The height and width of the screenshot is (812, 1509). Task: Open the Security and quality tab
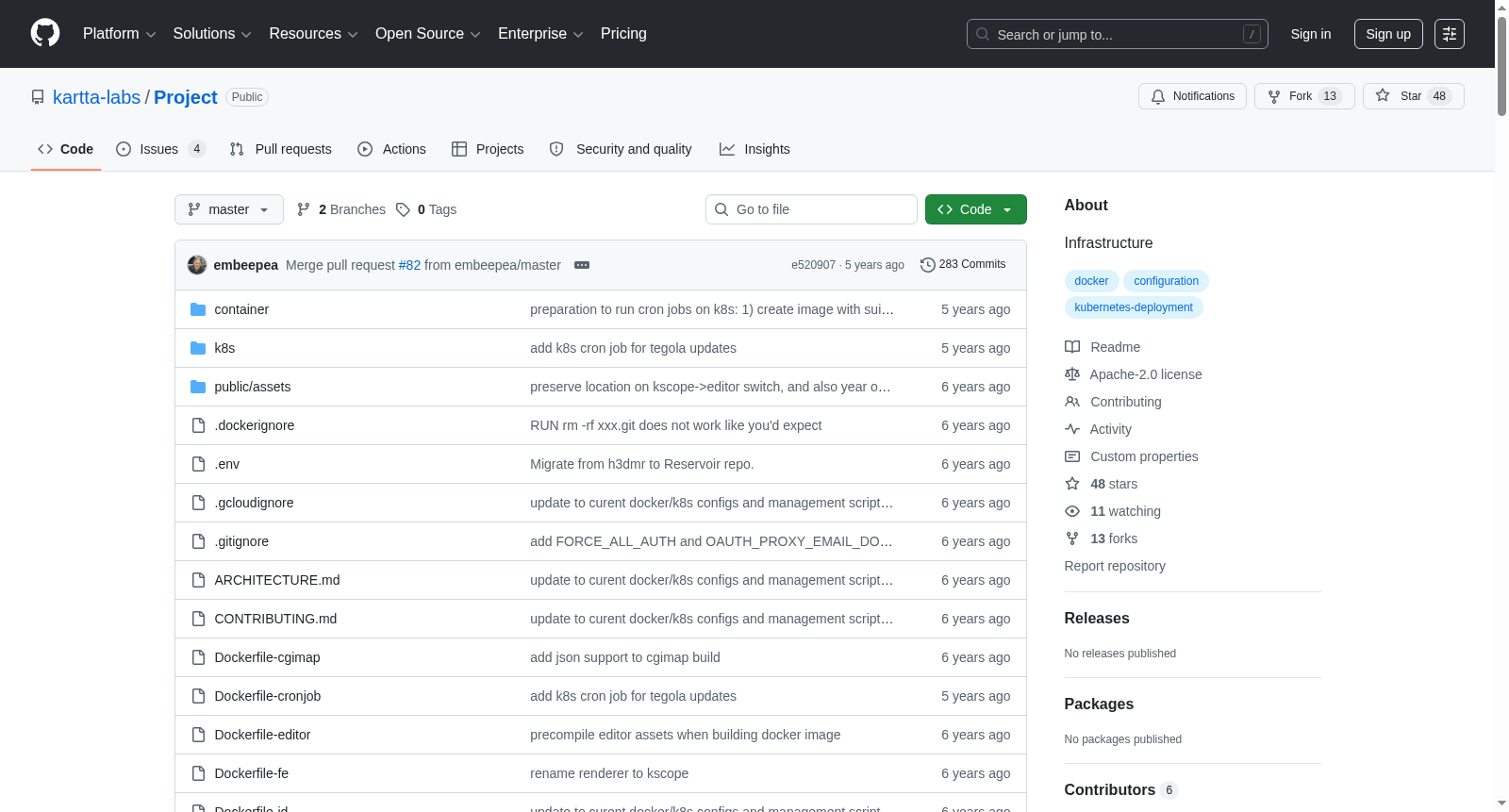coord(621,149)
